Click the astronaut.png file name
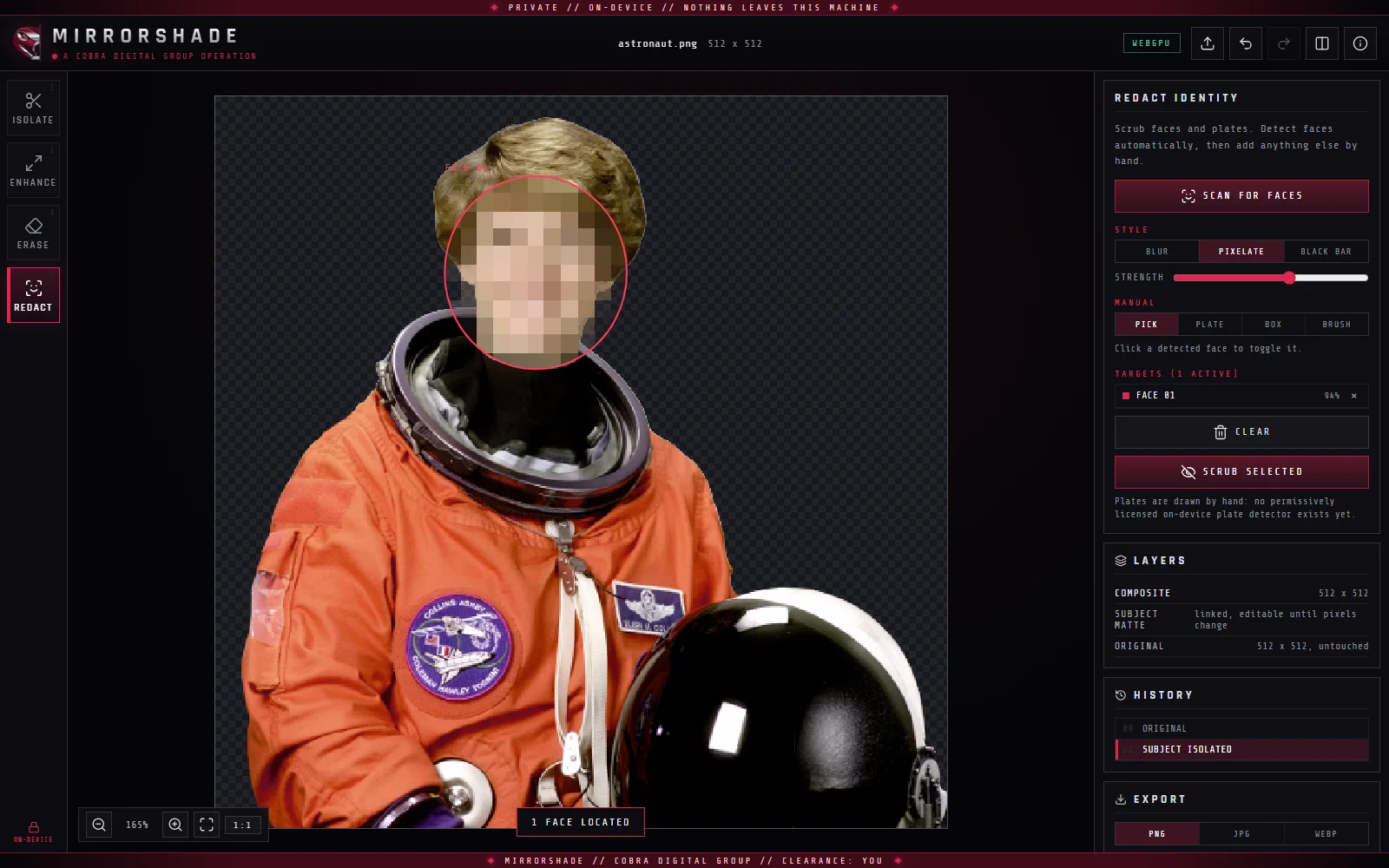The height and width of the screenshot is (868, 1389). tap(657, 43)
